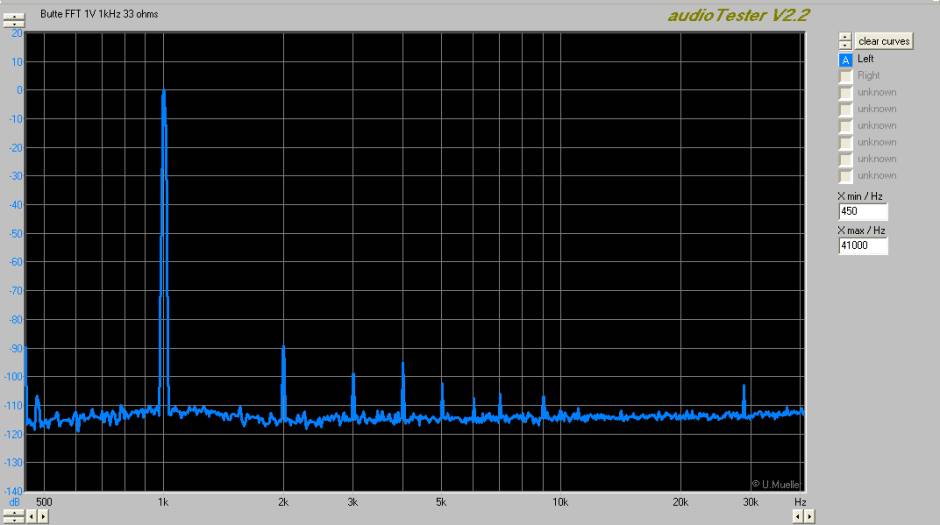940x525 pixels.
Task: Click the 1 kHz fundamental peak on the plot
Action: (163, 91)
